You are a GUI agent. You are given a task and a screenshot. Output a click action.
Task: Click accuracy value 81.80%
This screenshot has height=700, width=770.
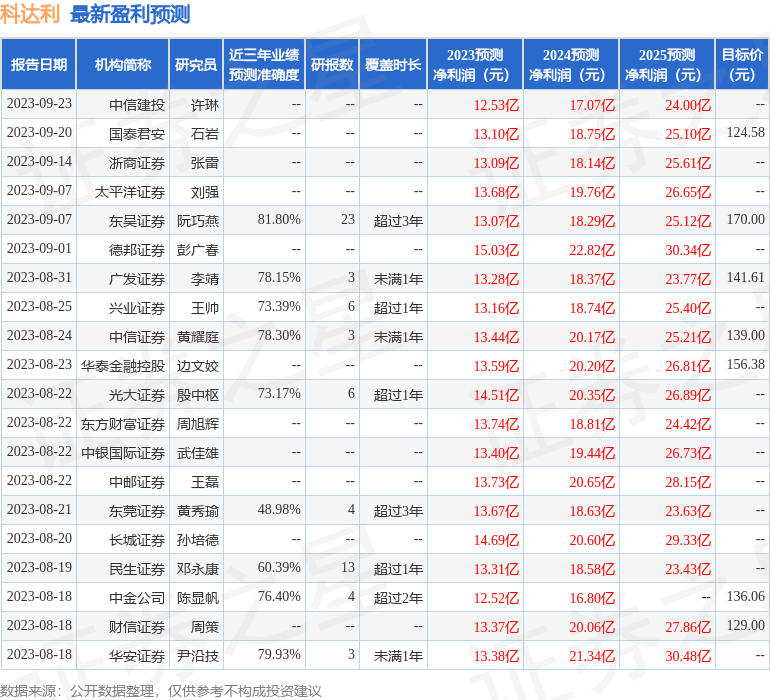279,220
